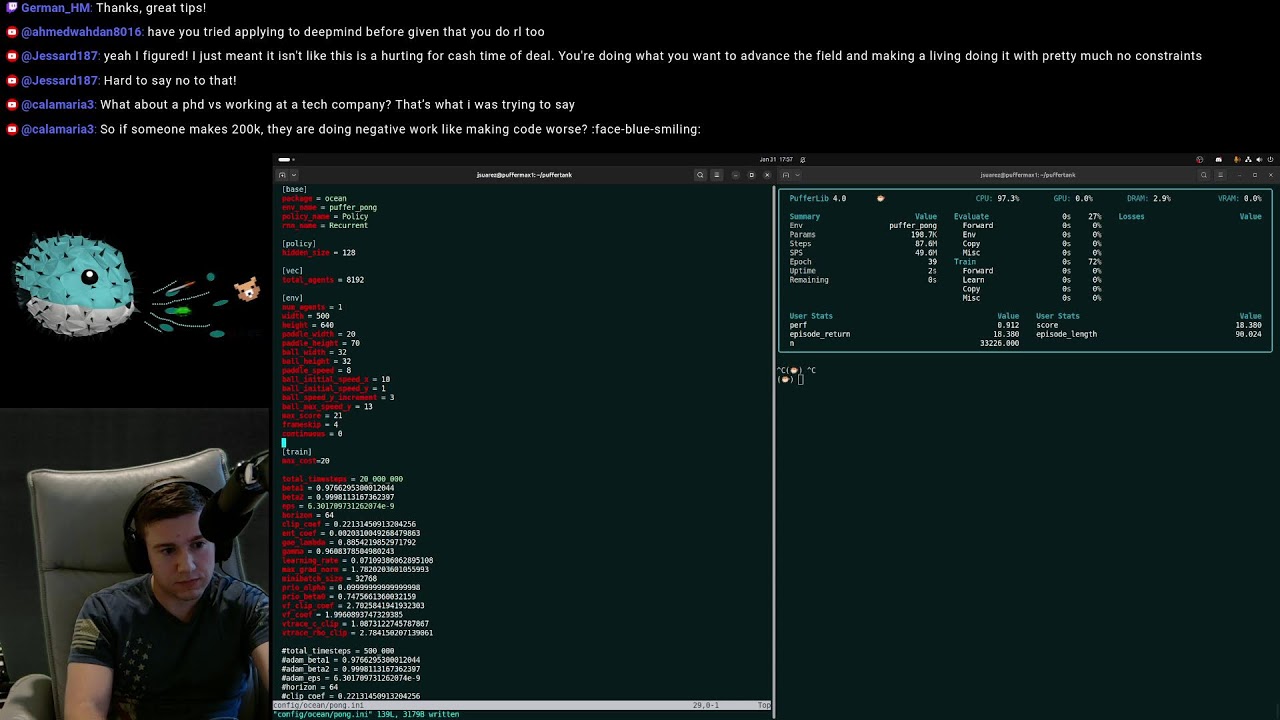This screenshot has height=720, width=1280.
Task: Open new tab in right PufferLib terminal
Action: (x=786, y=175)
